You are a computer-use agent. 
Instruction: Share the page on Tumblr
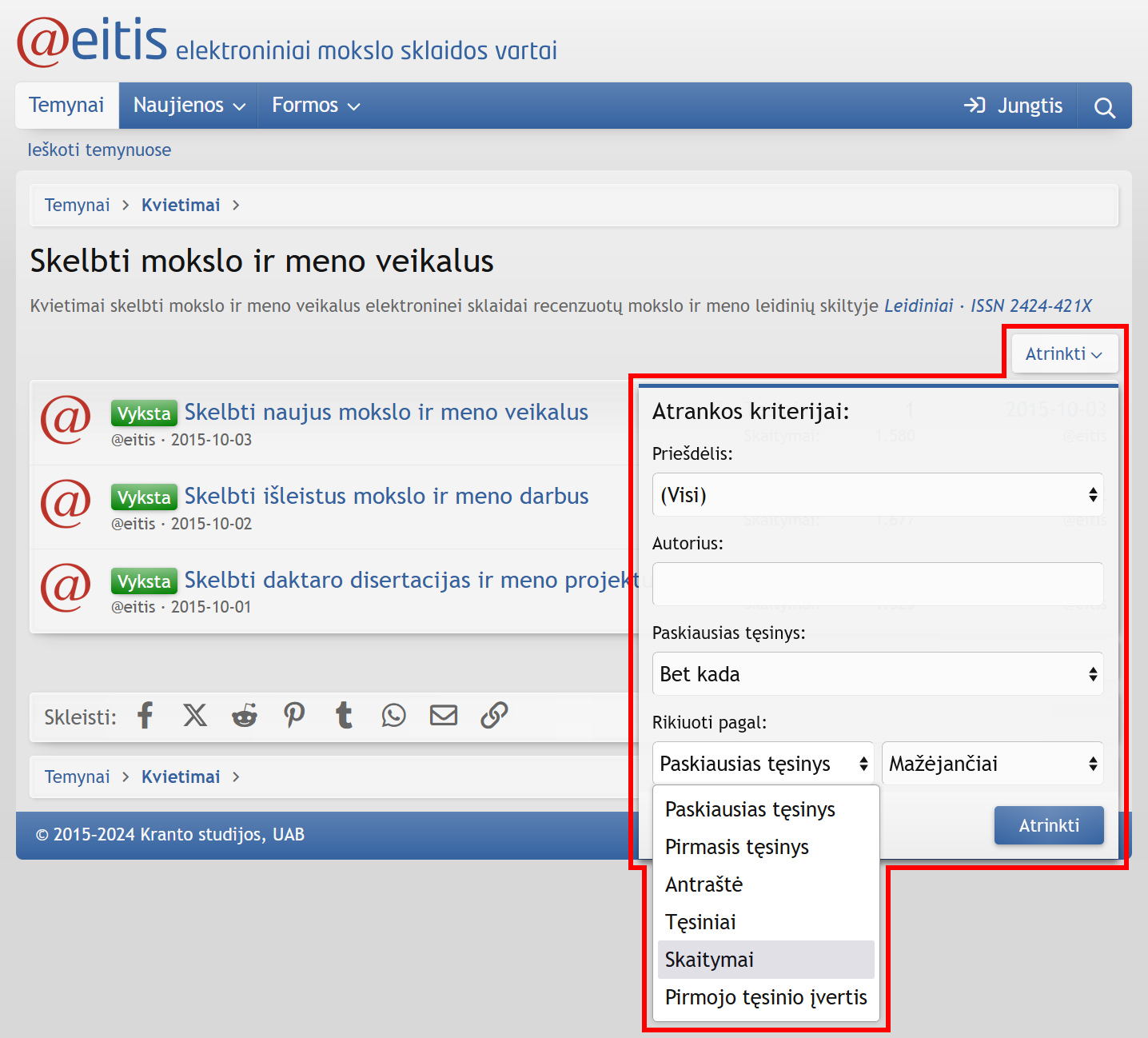tap(345, 716)
